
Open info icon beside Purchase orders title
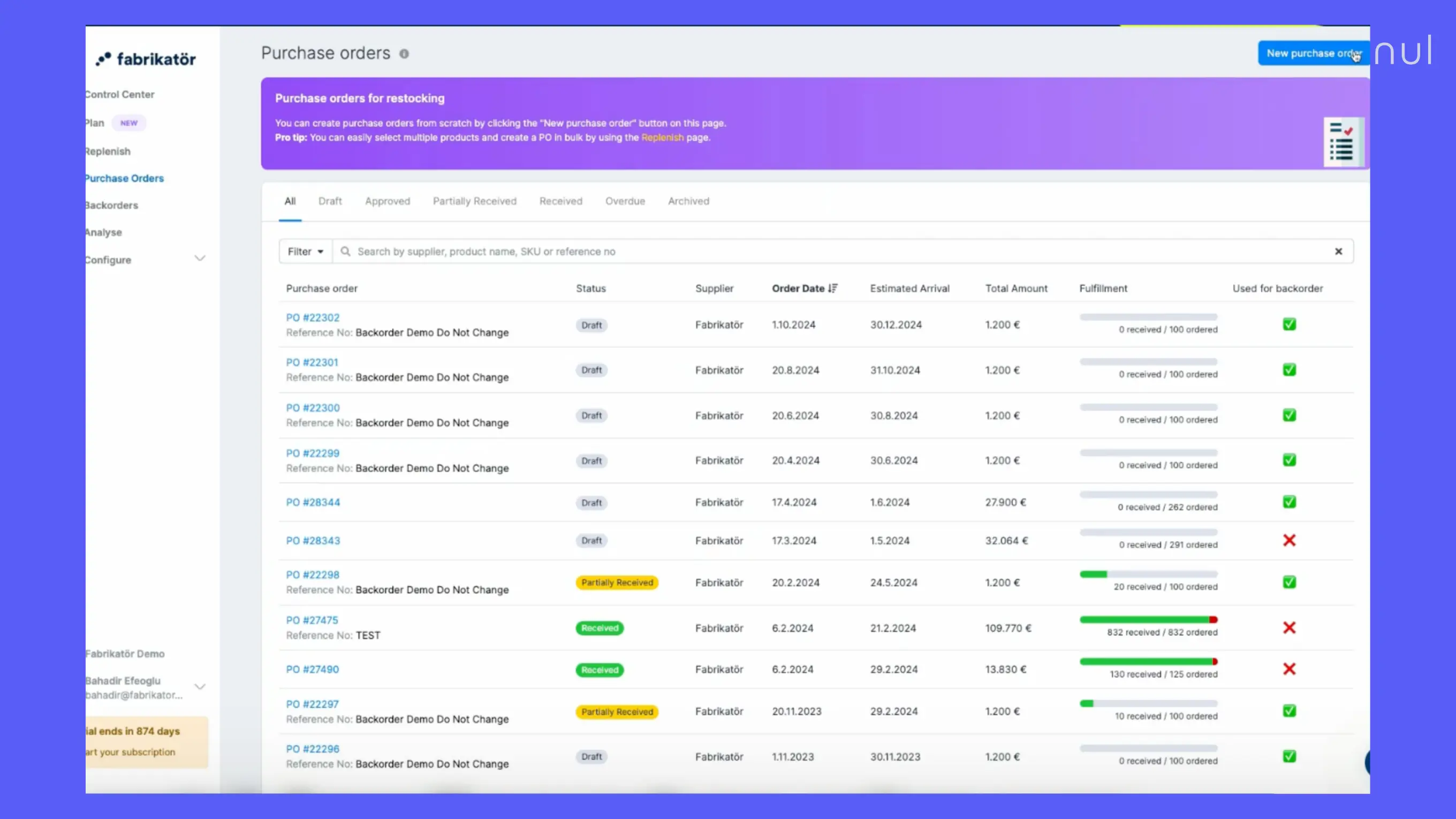click(x=404, y=54)
